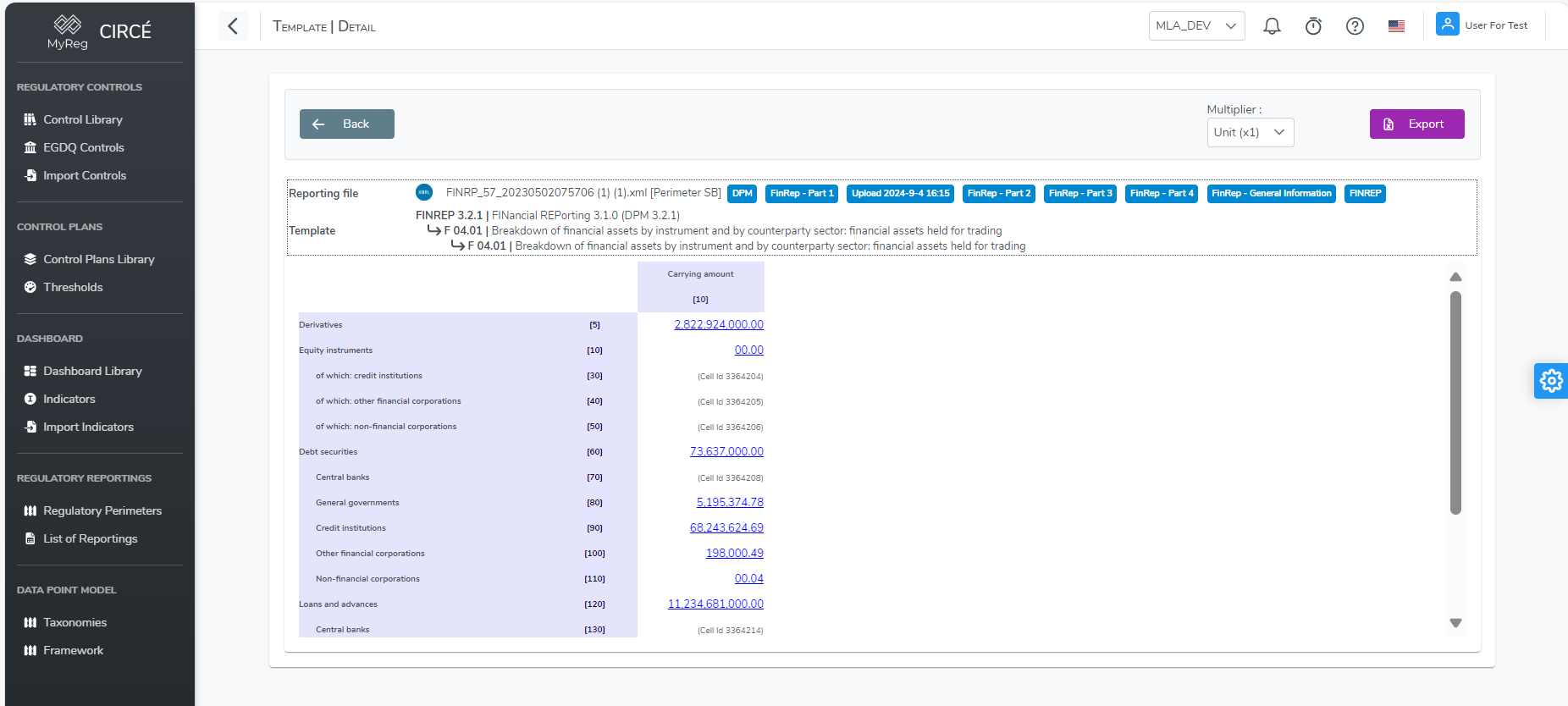1568x706 pixels.
Task: Open the Derivatives amount 2,822,924,000.00 link
Action: pyautogui.click(x=718, y=325)
